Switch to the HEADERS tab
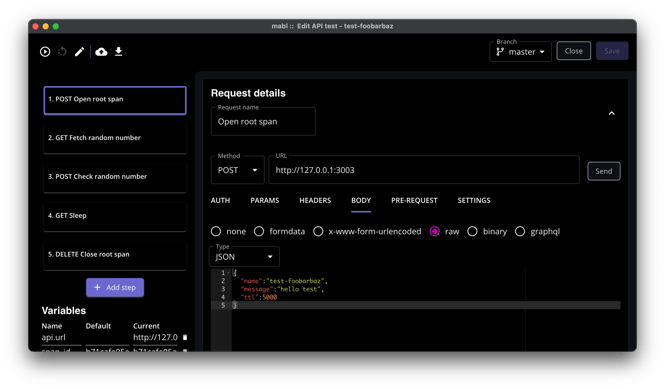The image size is (665, 389). 315,200
